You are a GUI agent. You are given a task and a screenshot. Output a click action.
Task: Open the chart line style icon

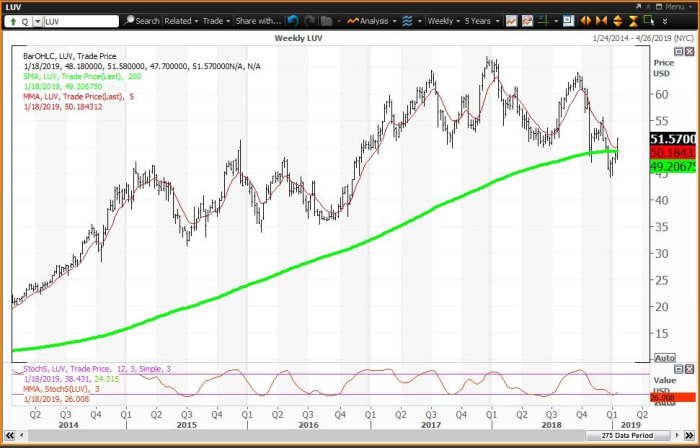pos(511,20)
